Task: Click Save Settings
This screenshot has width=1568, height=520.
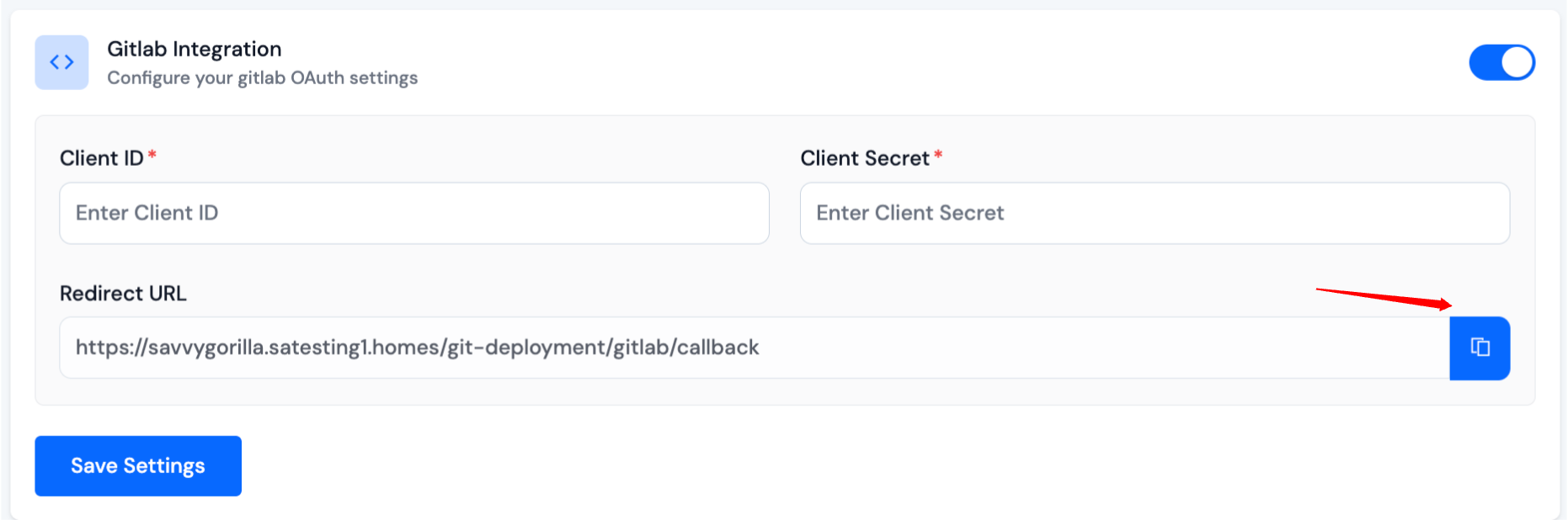Action: pyautogui.click(x=137, y=465)
